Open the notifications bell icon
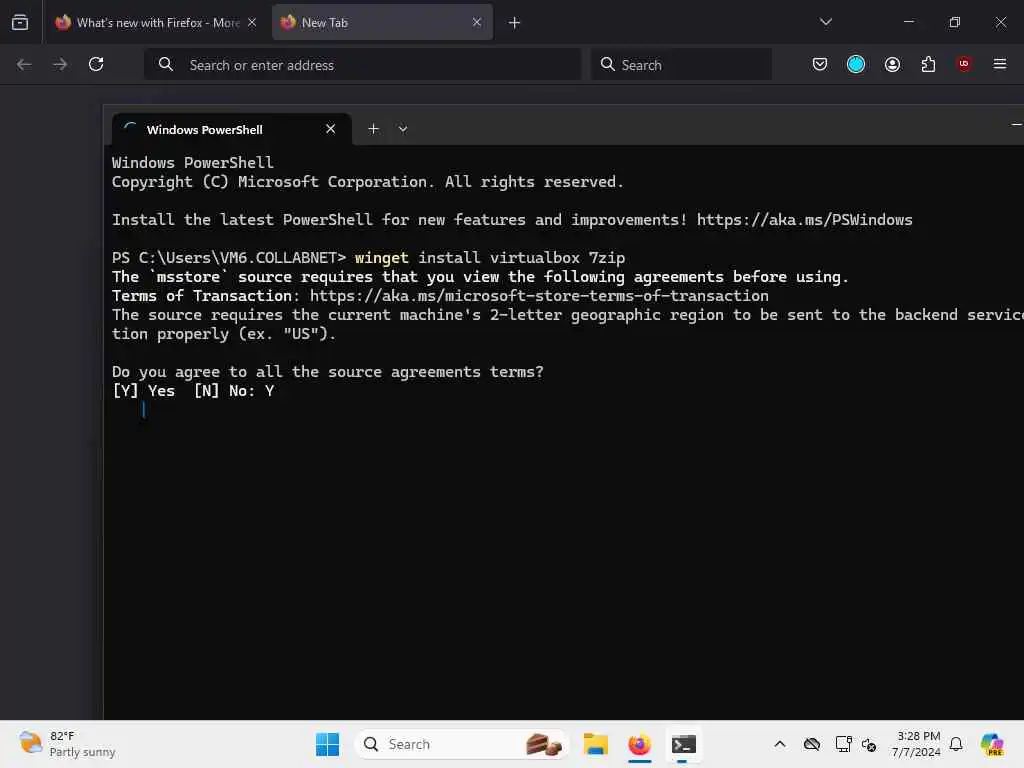The width and height of the screenshot is (1024, 768). [956, 744]
